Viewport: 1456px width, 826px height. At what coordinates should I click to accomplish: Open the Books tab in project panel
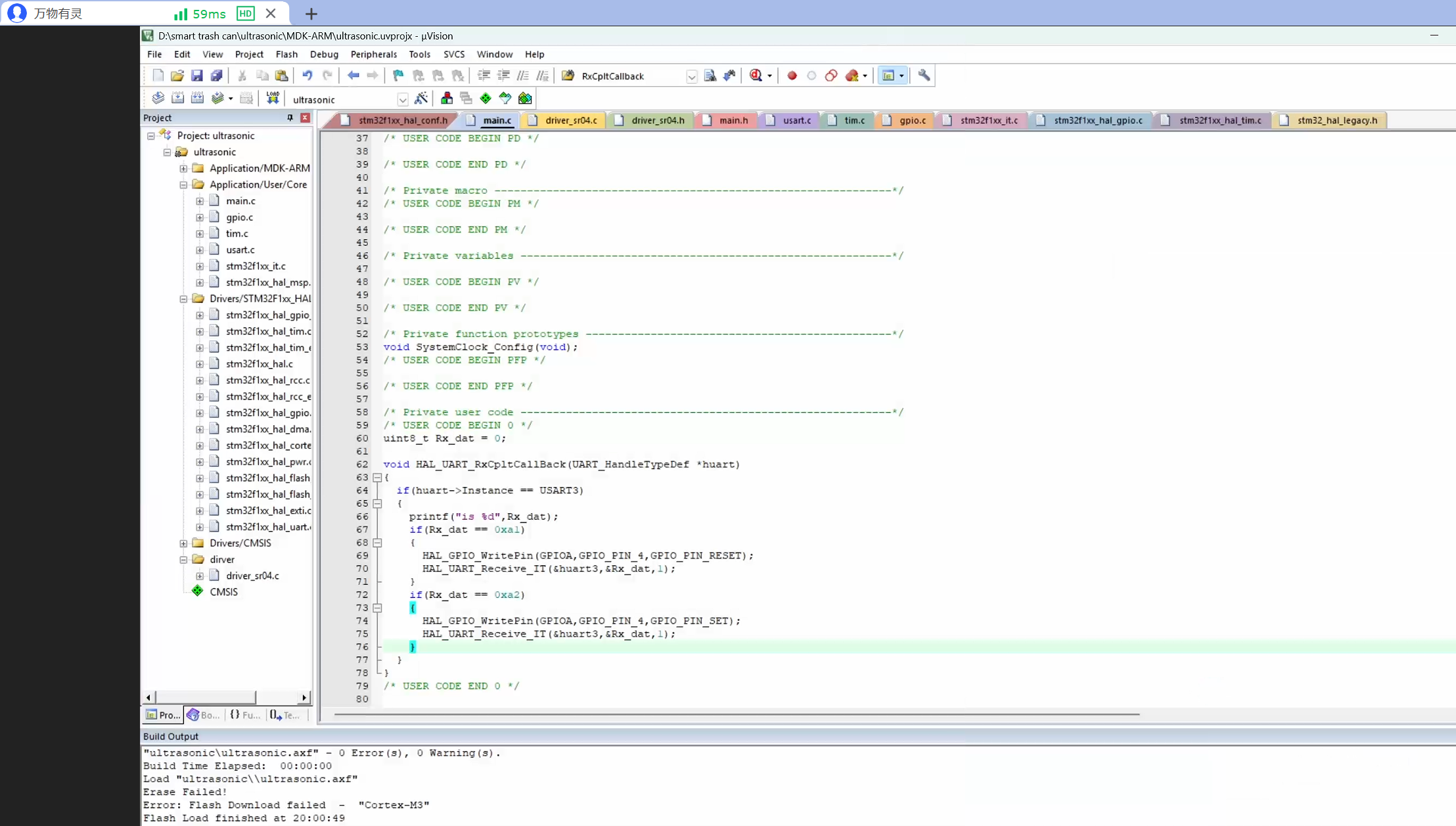coord(203,715)
